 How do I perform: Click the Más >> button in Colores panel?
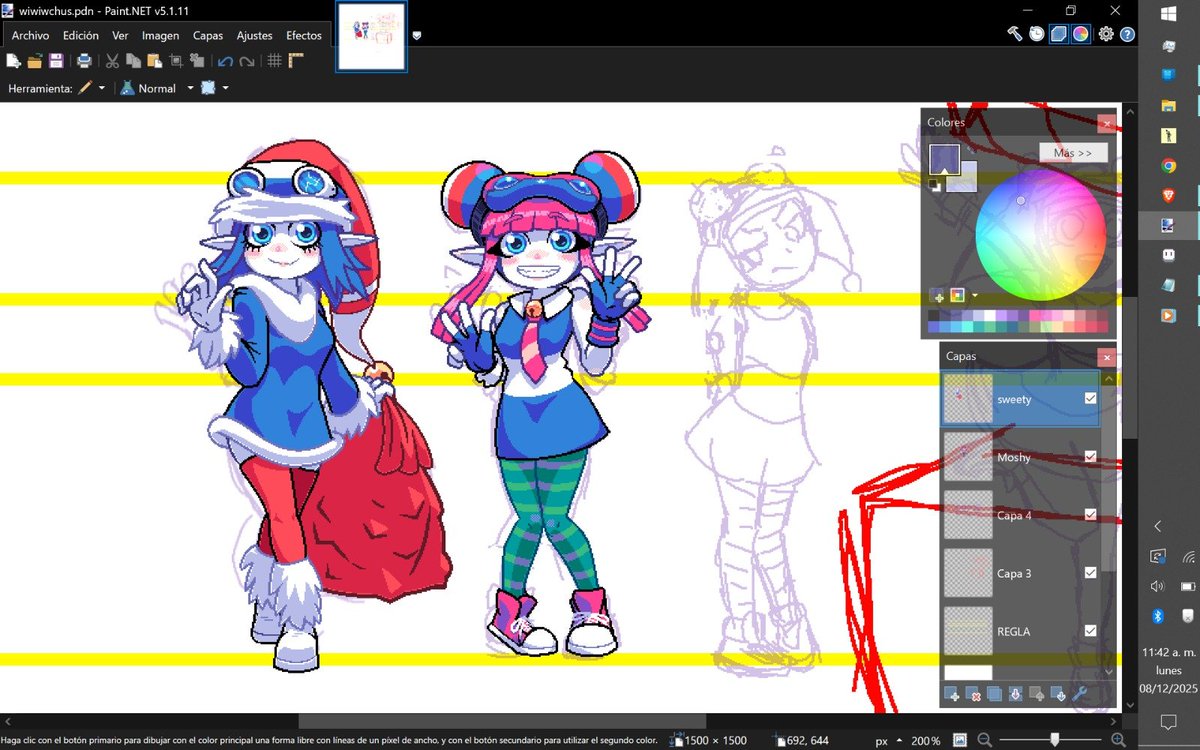tap(1073, 153)
